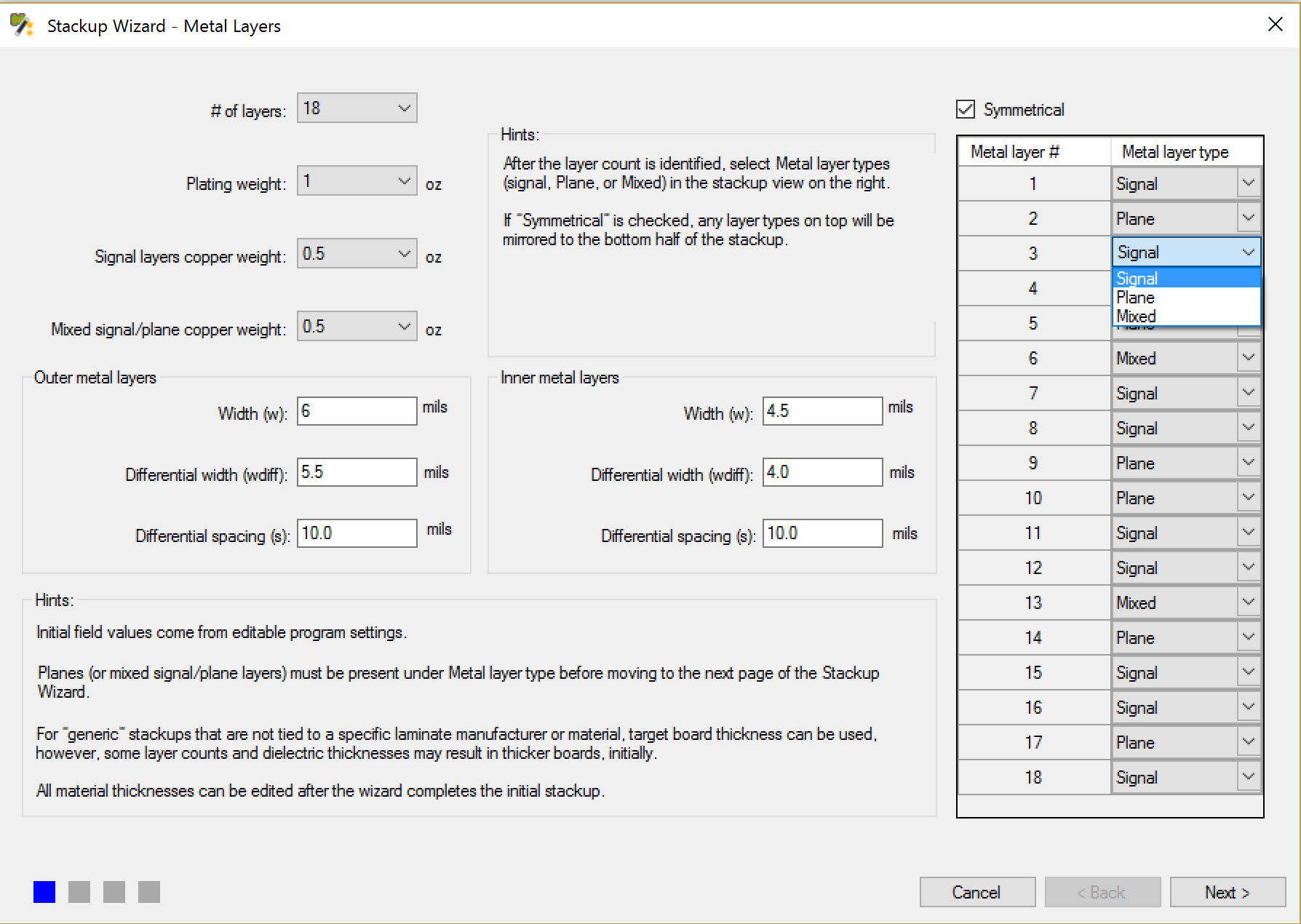Image resolution: width=1301 pixels, height=924 pixels.
Task: Open the # of layers dropdown
Action: (x=357, y=108)
